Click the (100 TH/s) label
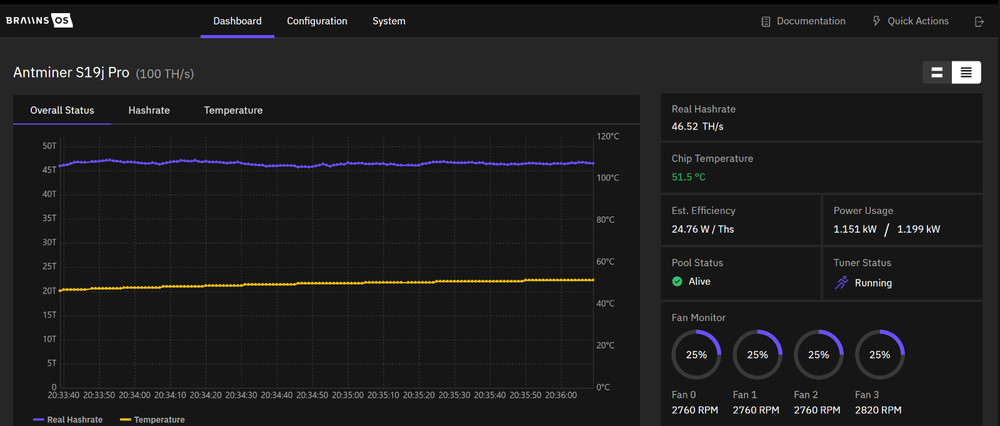This screenshot has height=426, width=1000. pyautogui.click(x=165, y=74)
